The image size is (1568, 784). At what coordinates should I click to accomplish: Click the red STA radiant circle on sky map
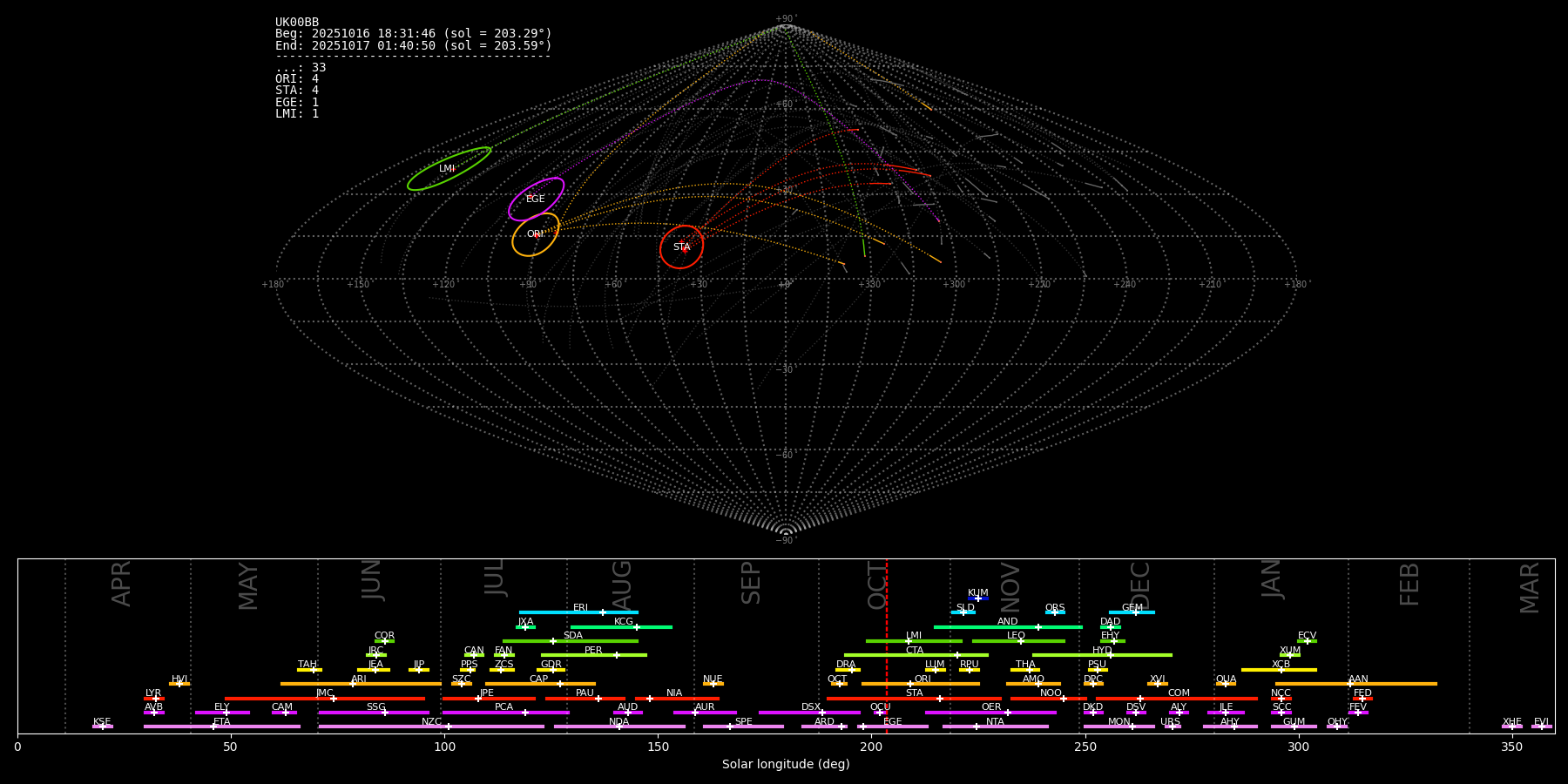(x=681, y=247)
